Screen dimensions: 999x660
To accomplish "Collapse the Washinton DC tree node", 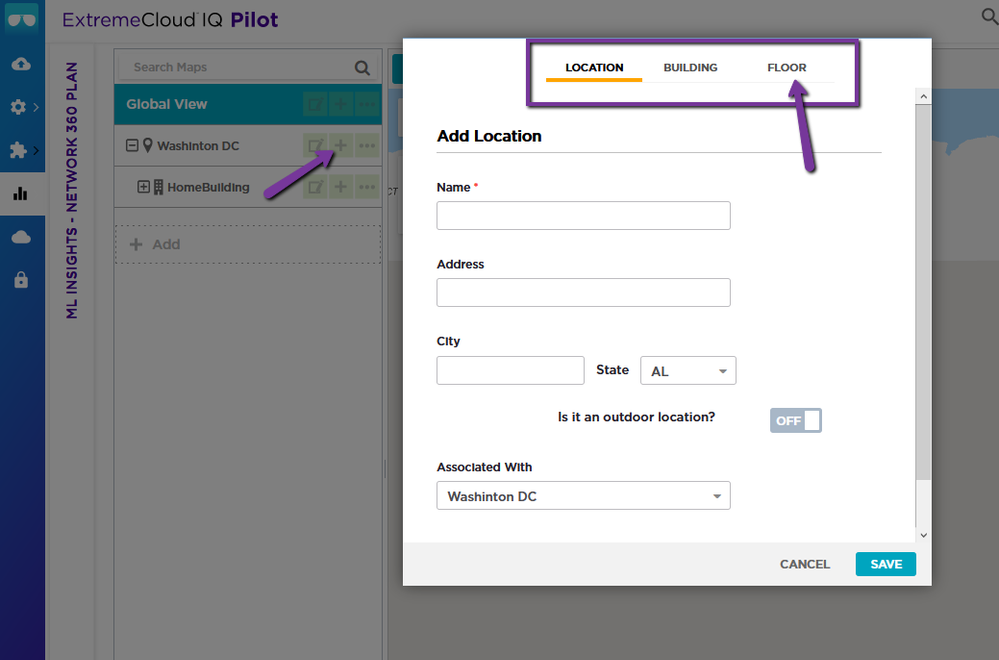I will pos(132,146).
